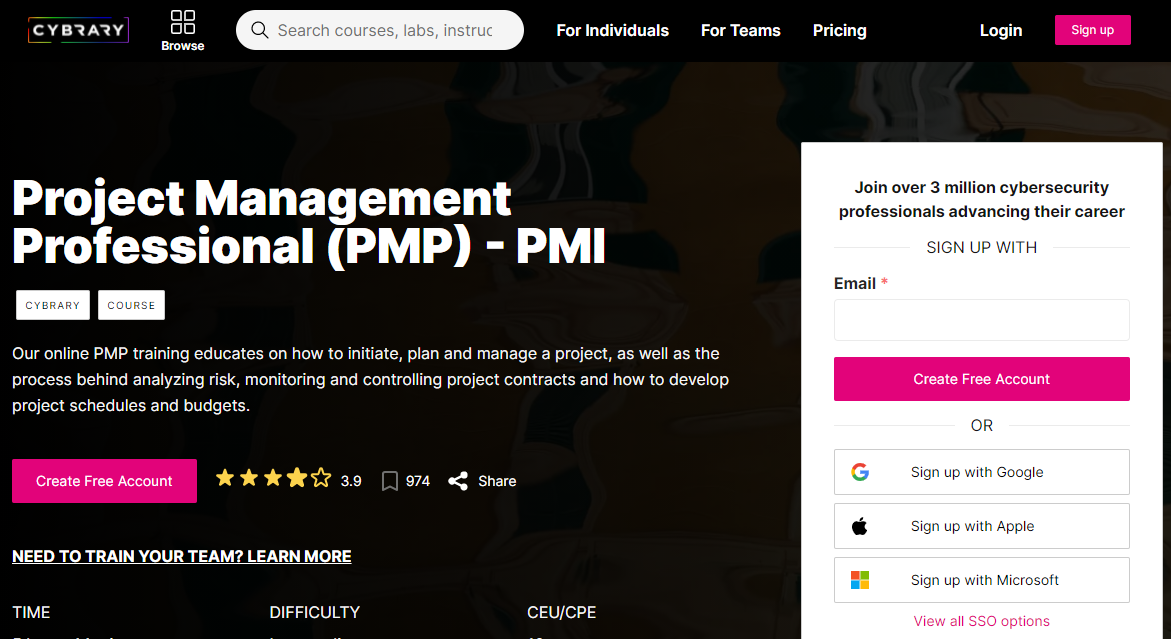Open the For Individuals menu
1171x639 pixels.
click(612, 30)
